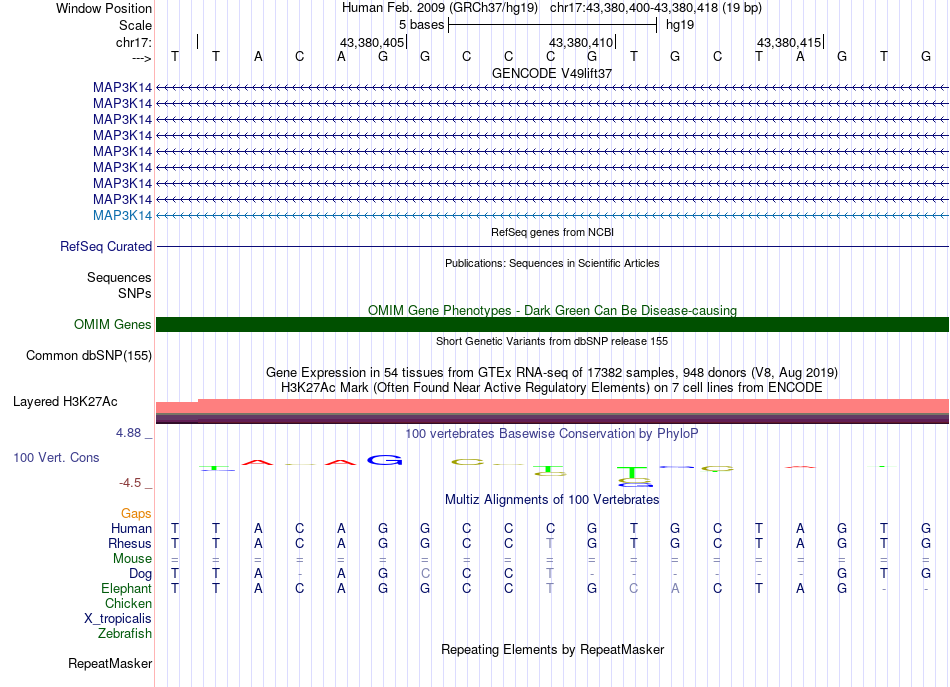This screenshot has width=950, height=687.
Task: Select the Scale track label
Action: point(135,25)
